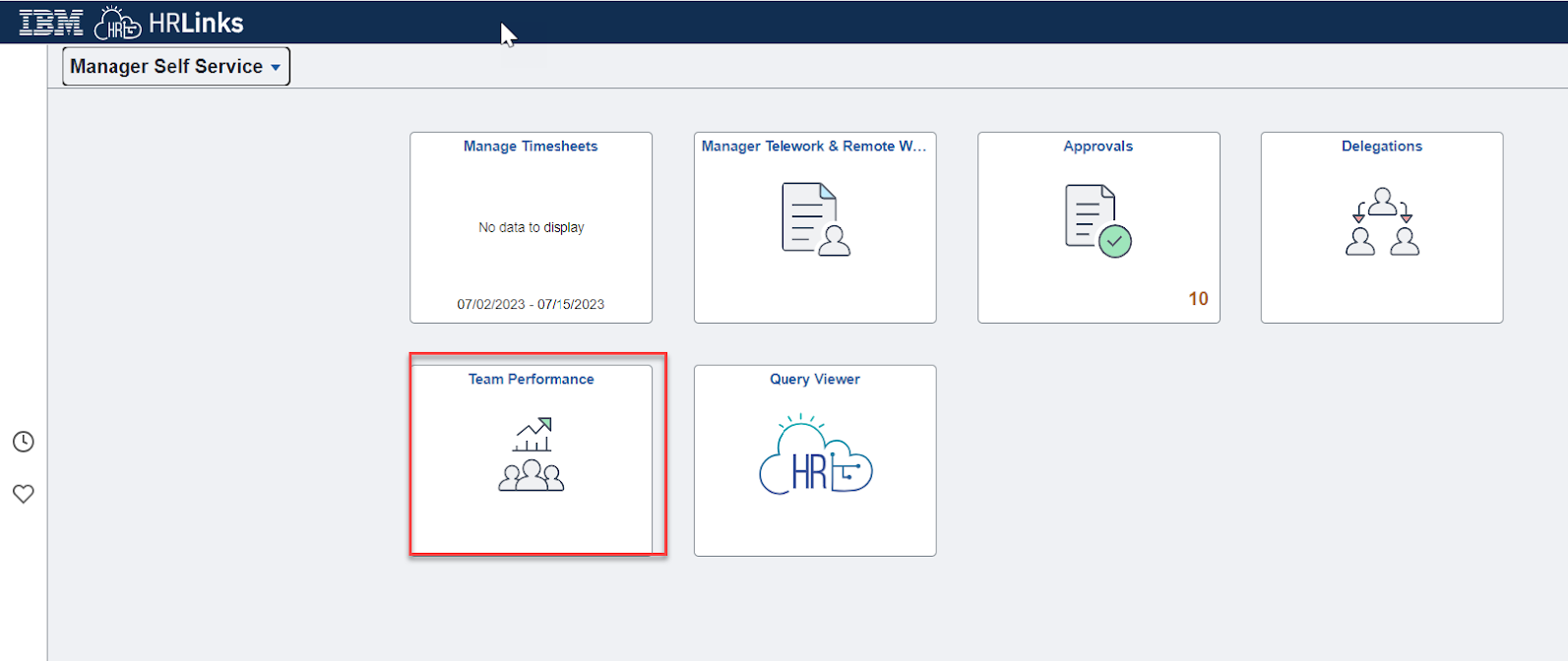Click the No data to display text

[532, 227]
